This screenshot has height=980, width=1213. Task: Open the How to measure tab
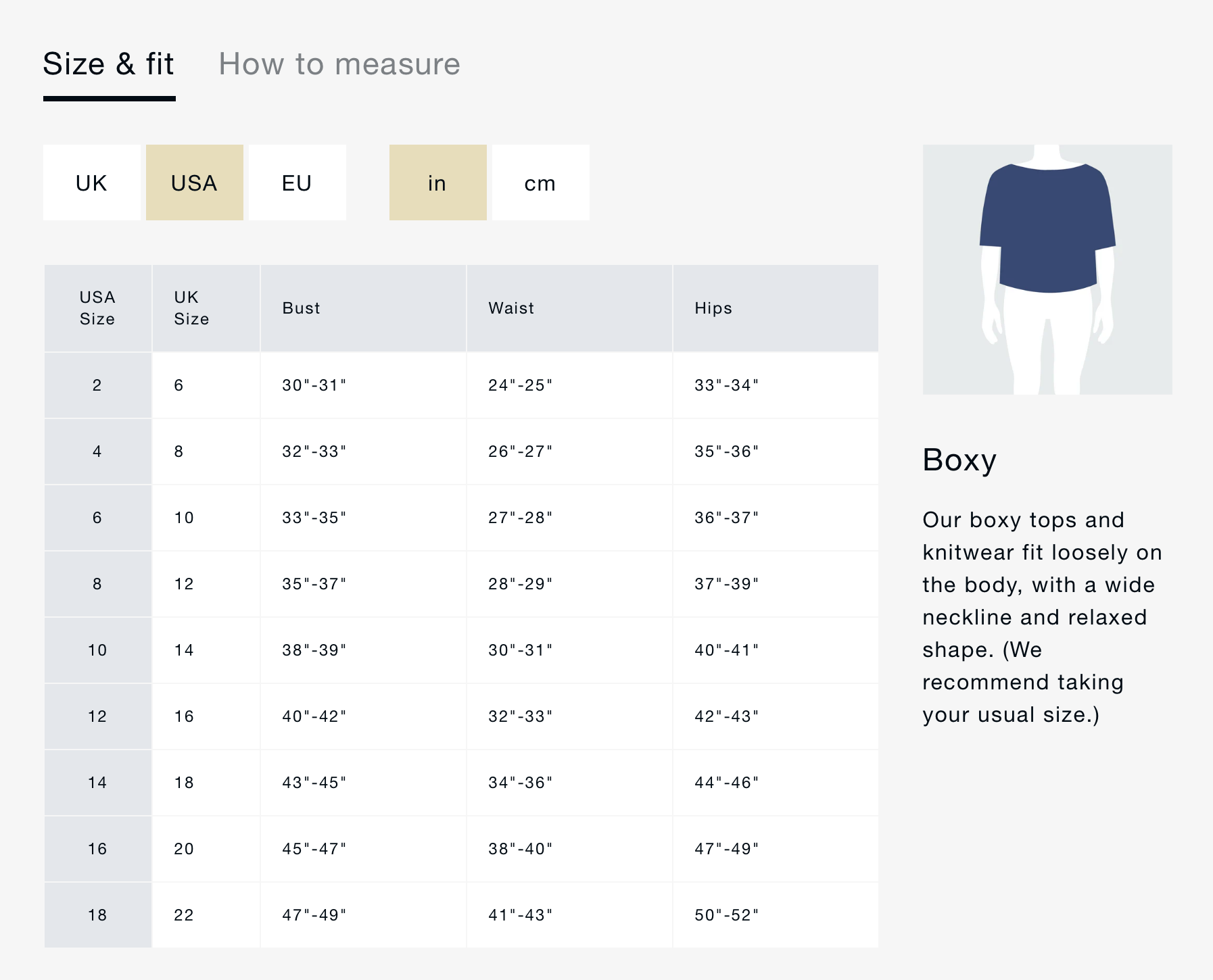pyautogui.click(x=339, y=65)
